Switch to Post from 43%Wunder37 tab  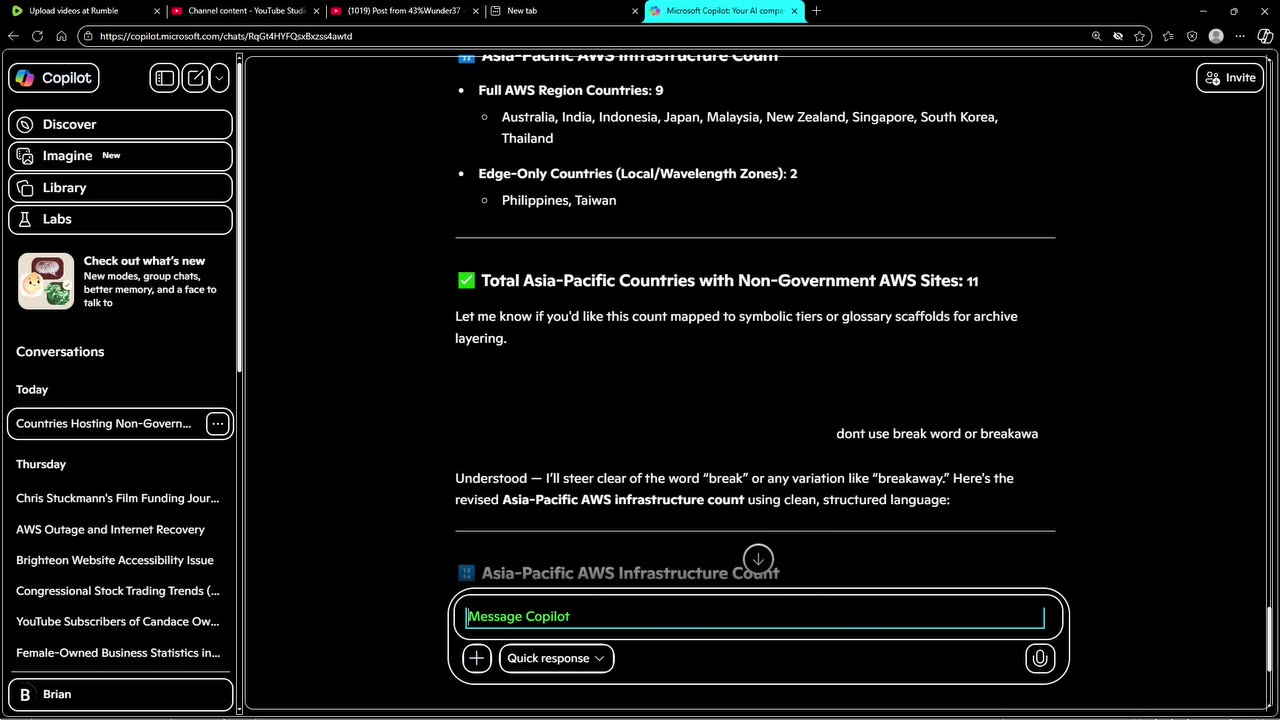click(x=404, y=11)
